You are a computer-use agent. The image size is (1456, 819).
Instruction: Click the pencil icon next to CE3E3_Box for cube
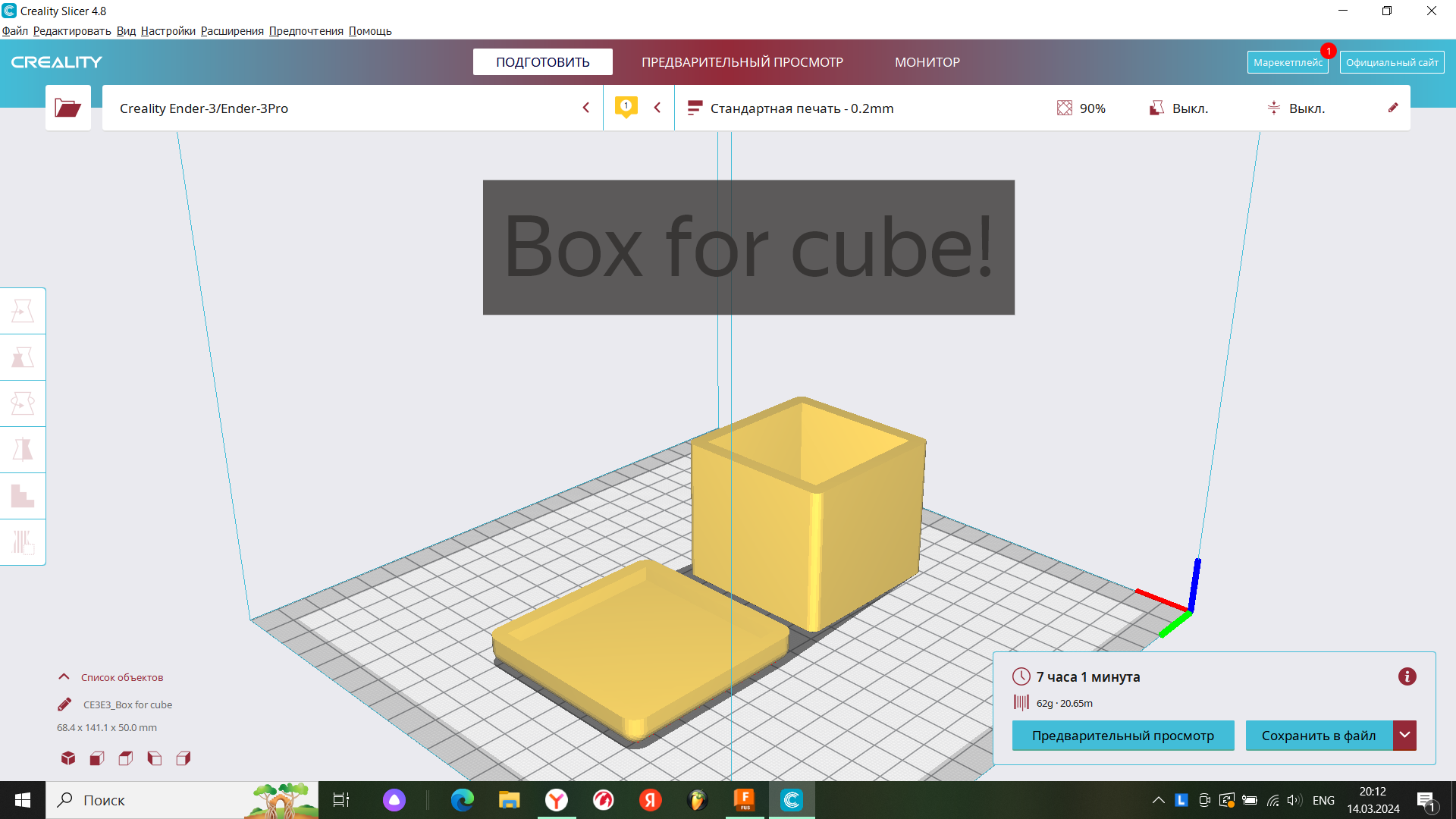coord(64,704)
